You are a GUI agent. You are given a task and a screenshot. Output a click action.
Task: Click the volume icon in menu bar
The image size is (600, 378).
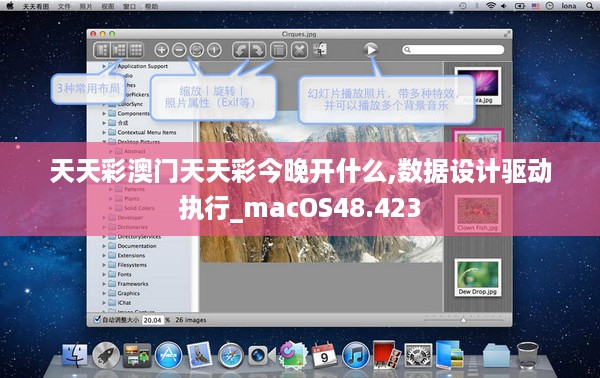pyautogui.click(x=504, y=6)
